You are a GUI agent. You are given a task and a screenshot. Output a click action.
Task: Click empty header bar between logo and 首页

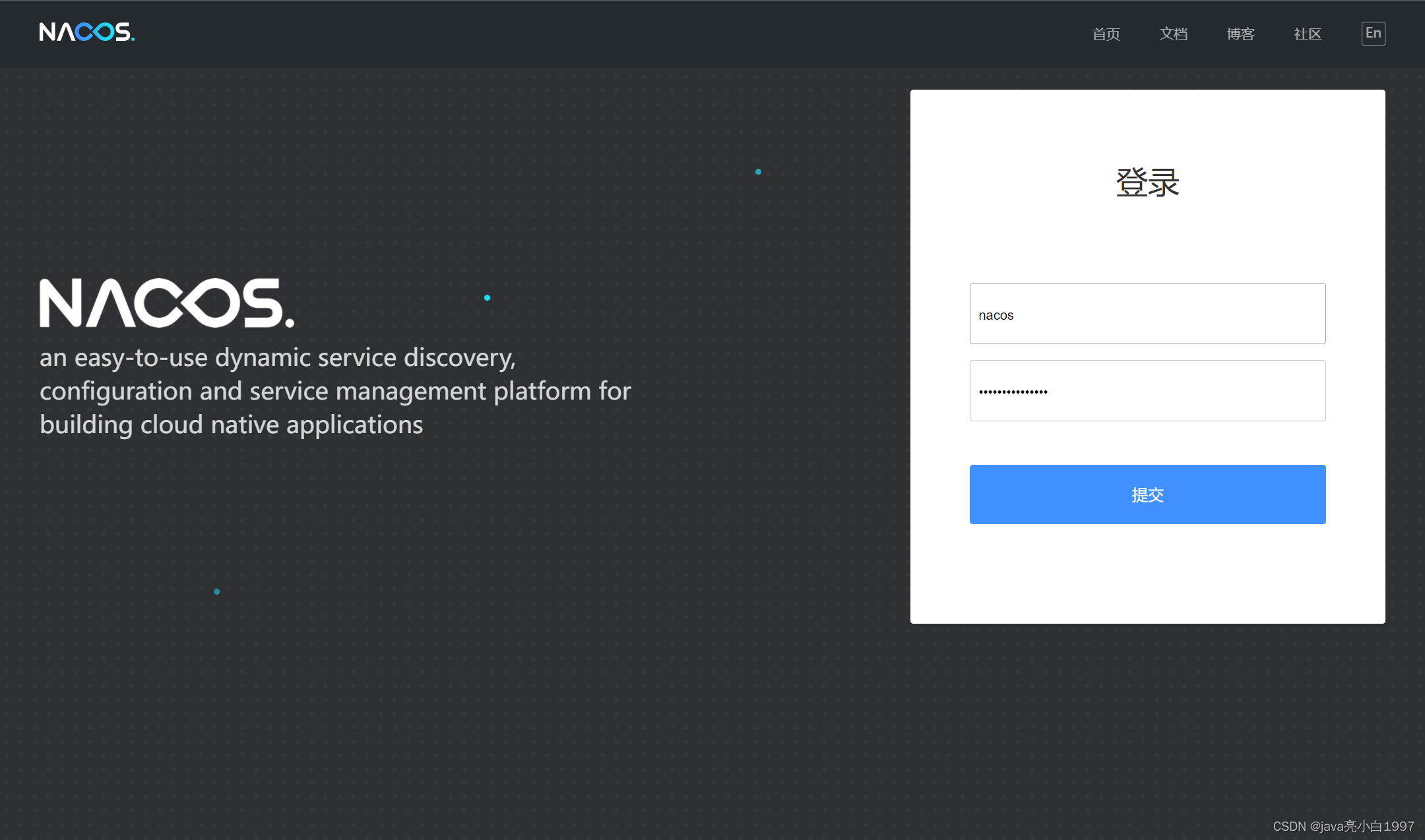click(x=594, y=33)
